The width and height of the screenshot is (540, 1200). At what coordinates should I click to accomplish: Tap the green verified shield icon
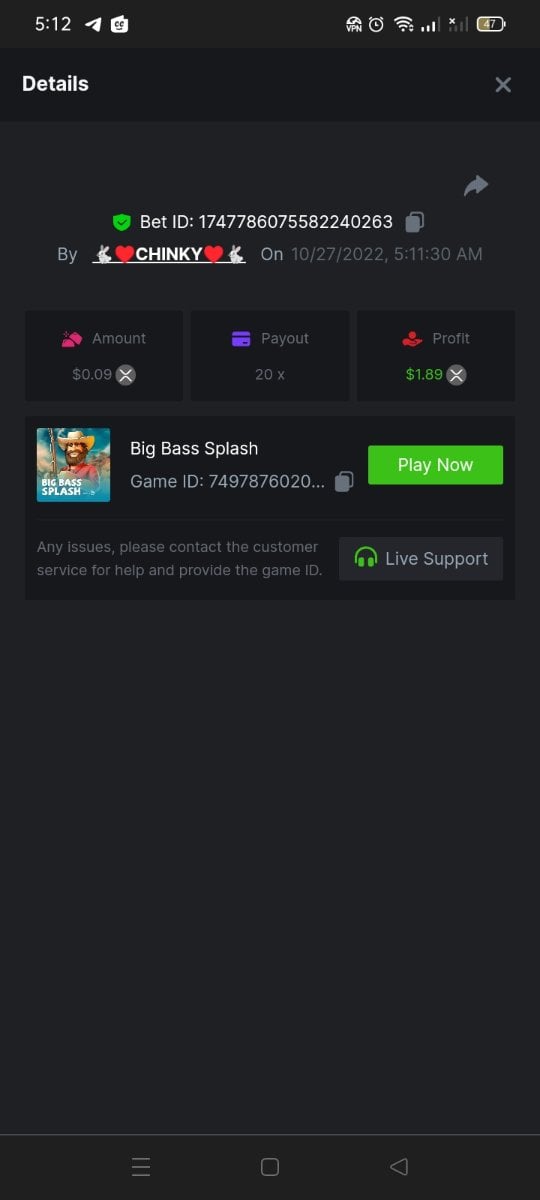click(122, 222)
